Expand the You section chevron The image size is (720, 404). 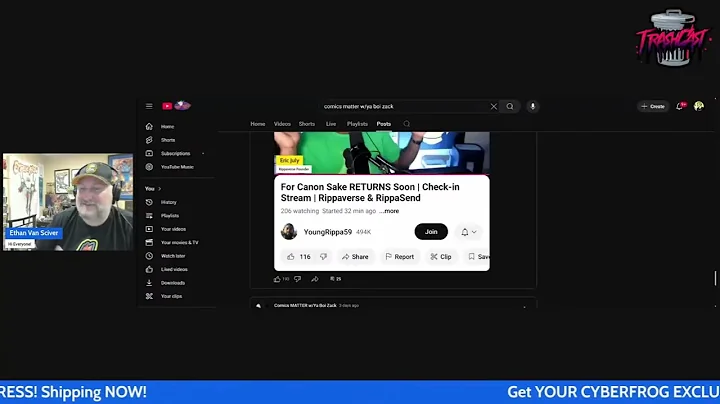[160, 189]
